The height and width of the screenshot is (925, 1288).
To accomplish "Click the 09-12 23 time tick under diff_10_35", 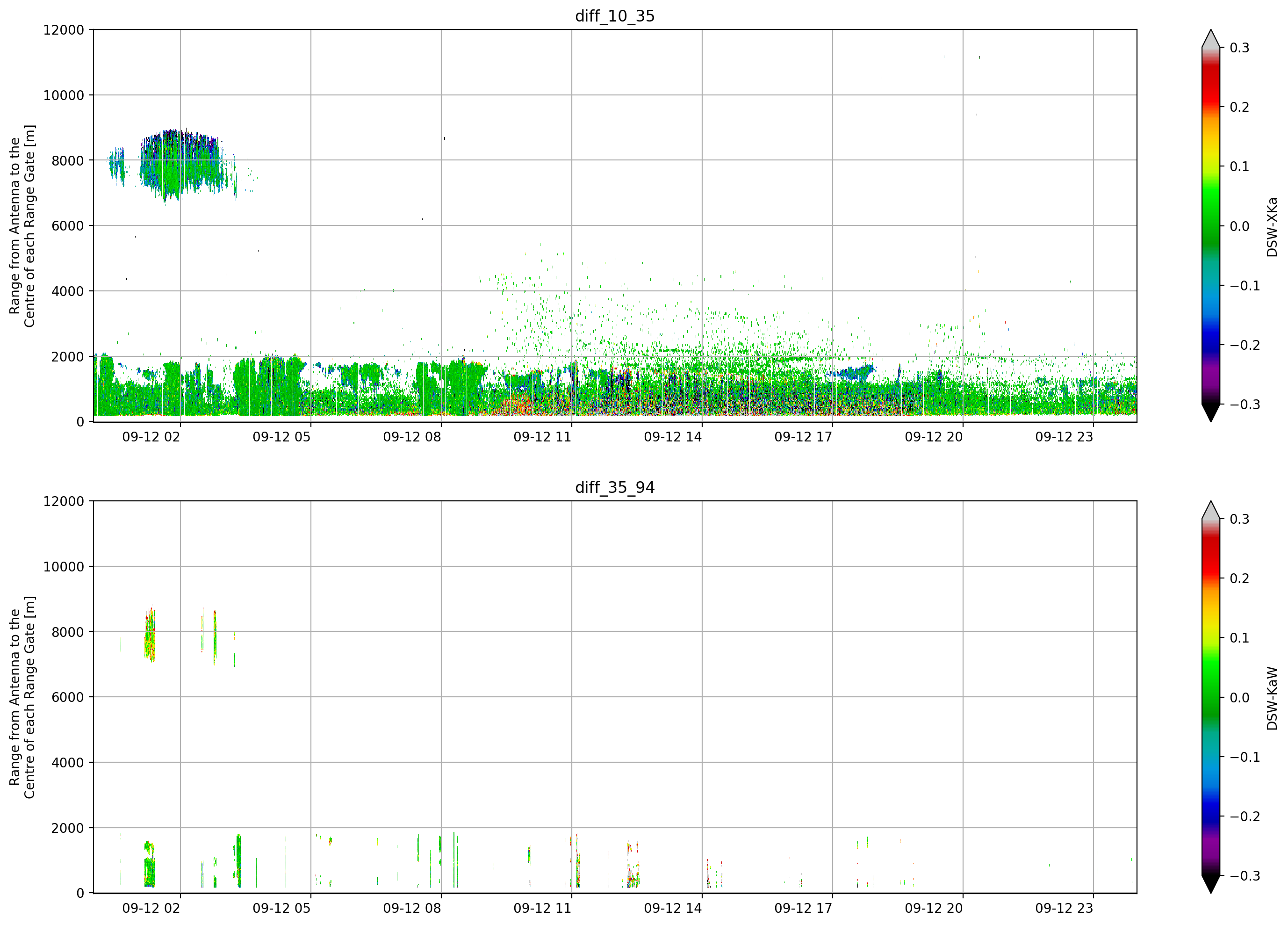I will pyautogui.click(x=1064, y=437).
